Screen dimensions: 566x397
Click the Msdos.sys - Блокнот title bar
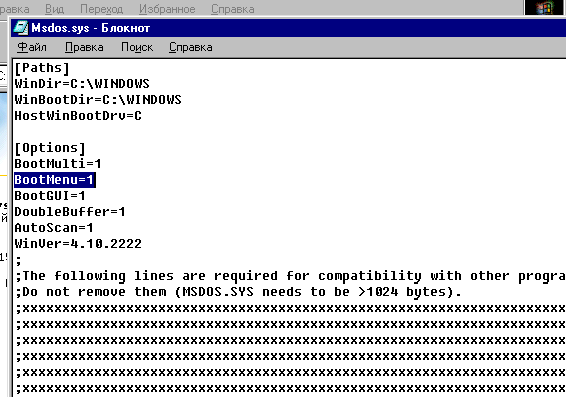click(x=288, y=28)
